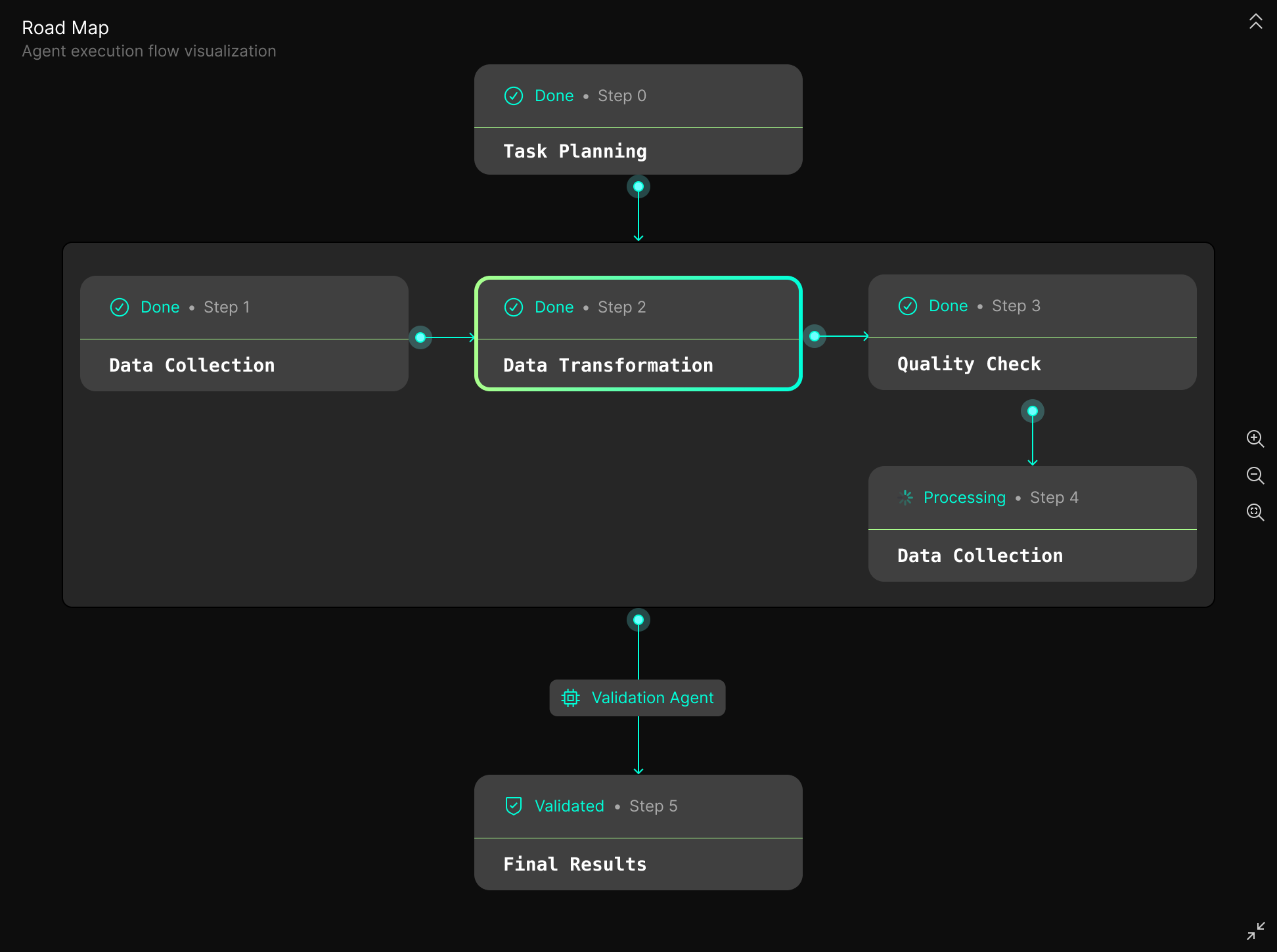Click the Quality Check node title
Image resolution: width=1277 pixels, height=952 pixels.
coord(968,363)
